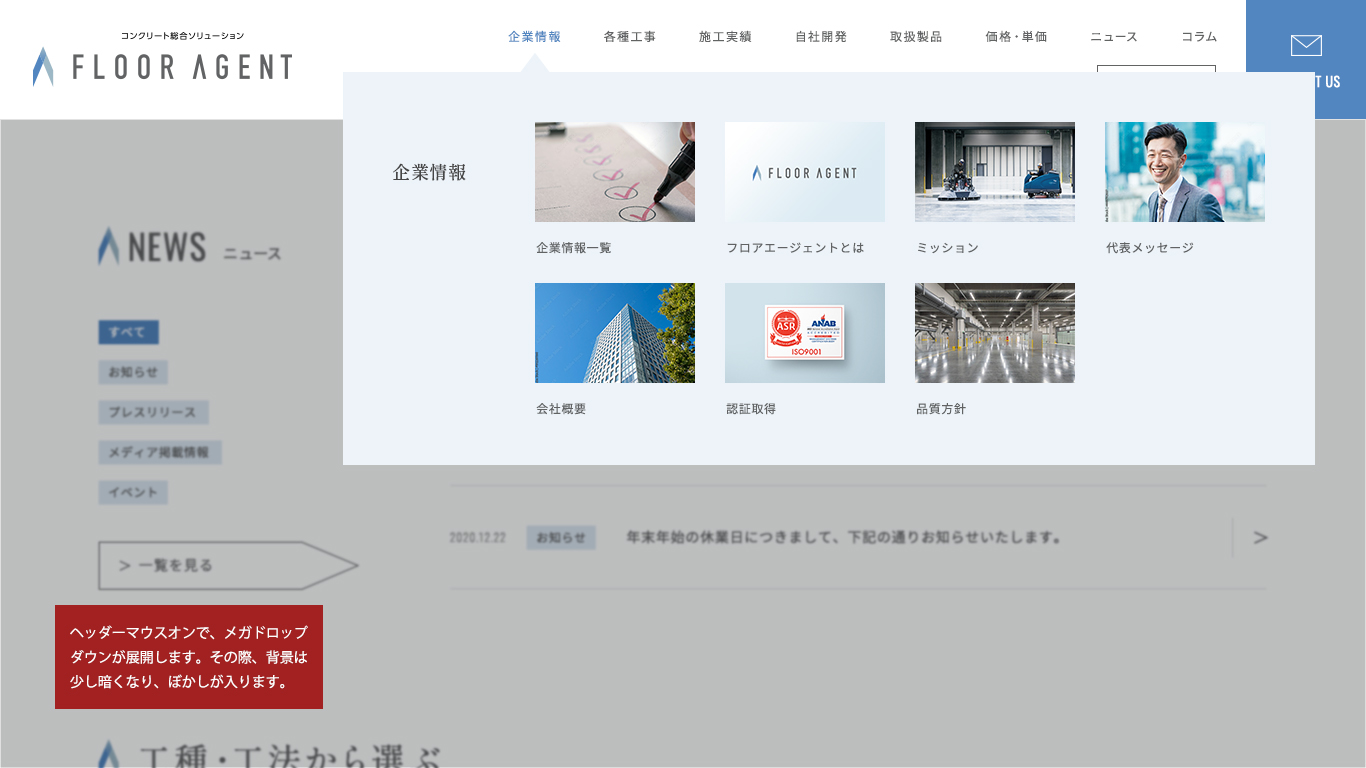This screenshot has height=768, width=1366.
Task: Go to the 取扱製品 menu item
Action: 916,37
